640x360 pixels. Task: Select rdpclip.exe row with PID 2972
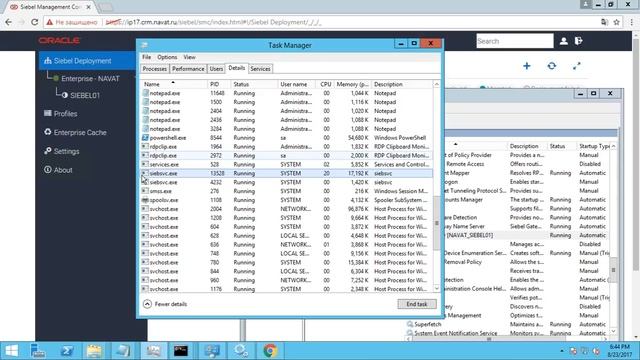click(287, 156)
